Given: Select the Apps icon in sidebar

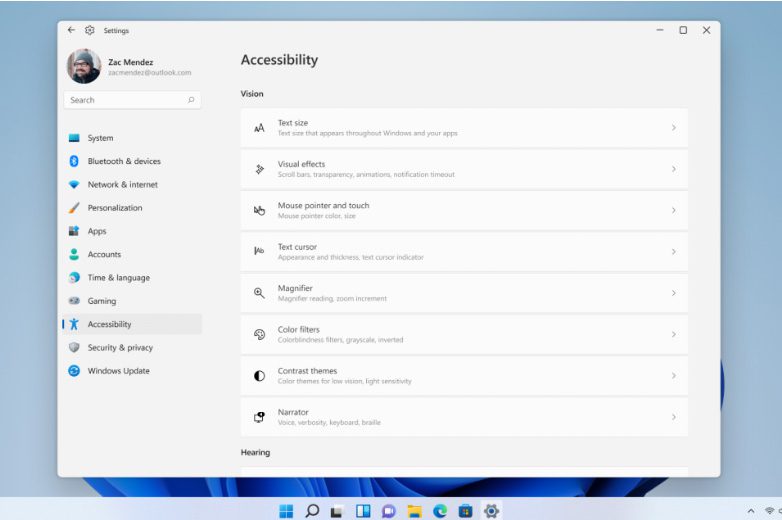Looking at the screenshot, I should (x=74, y=231).
